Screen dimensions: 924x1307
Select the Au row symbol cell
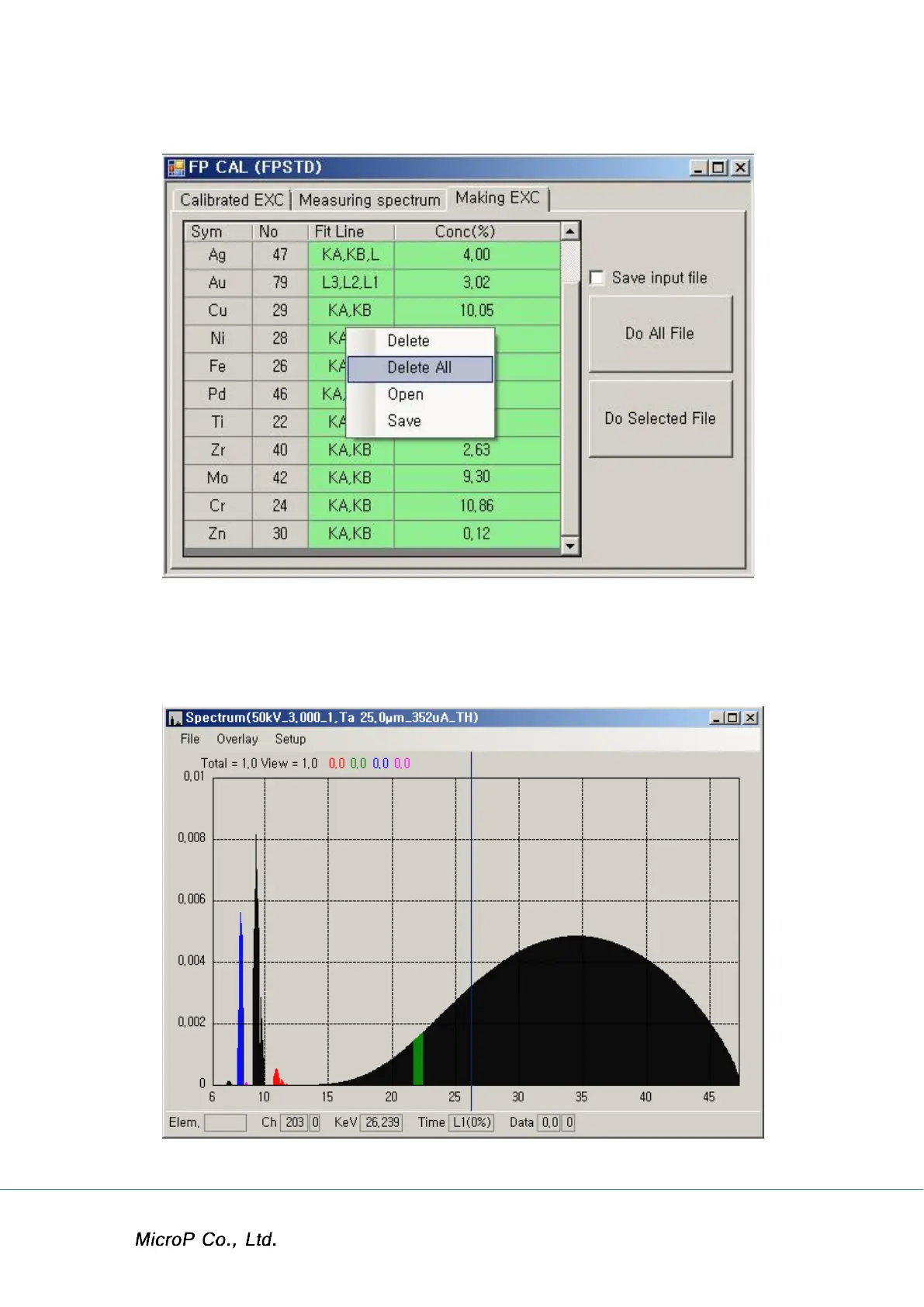[218, 283]
